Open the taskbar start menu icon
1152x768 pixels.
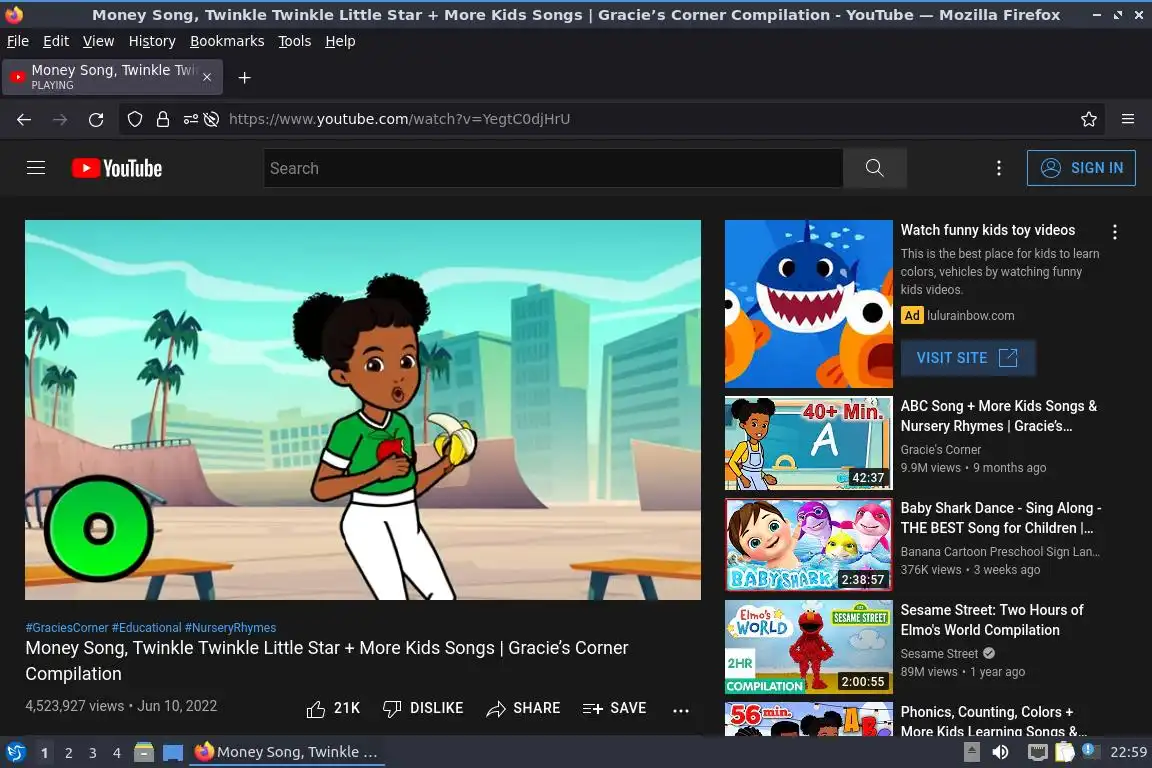[x=15, y=752]
